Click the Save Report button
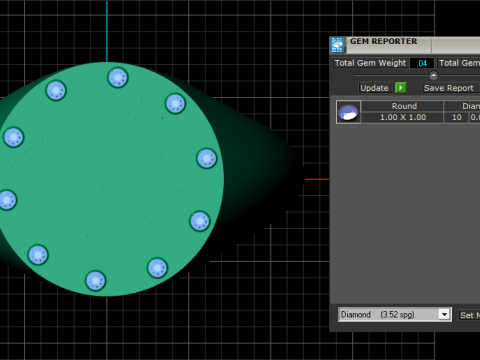 [x=451, y=88]
